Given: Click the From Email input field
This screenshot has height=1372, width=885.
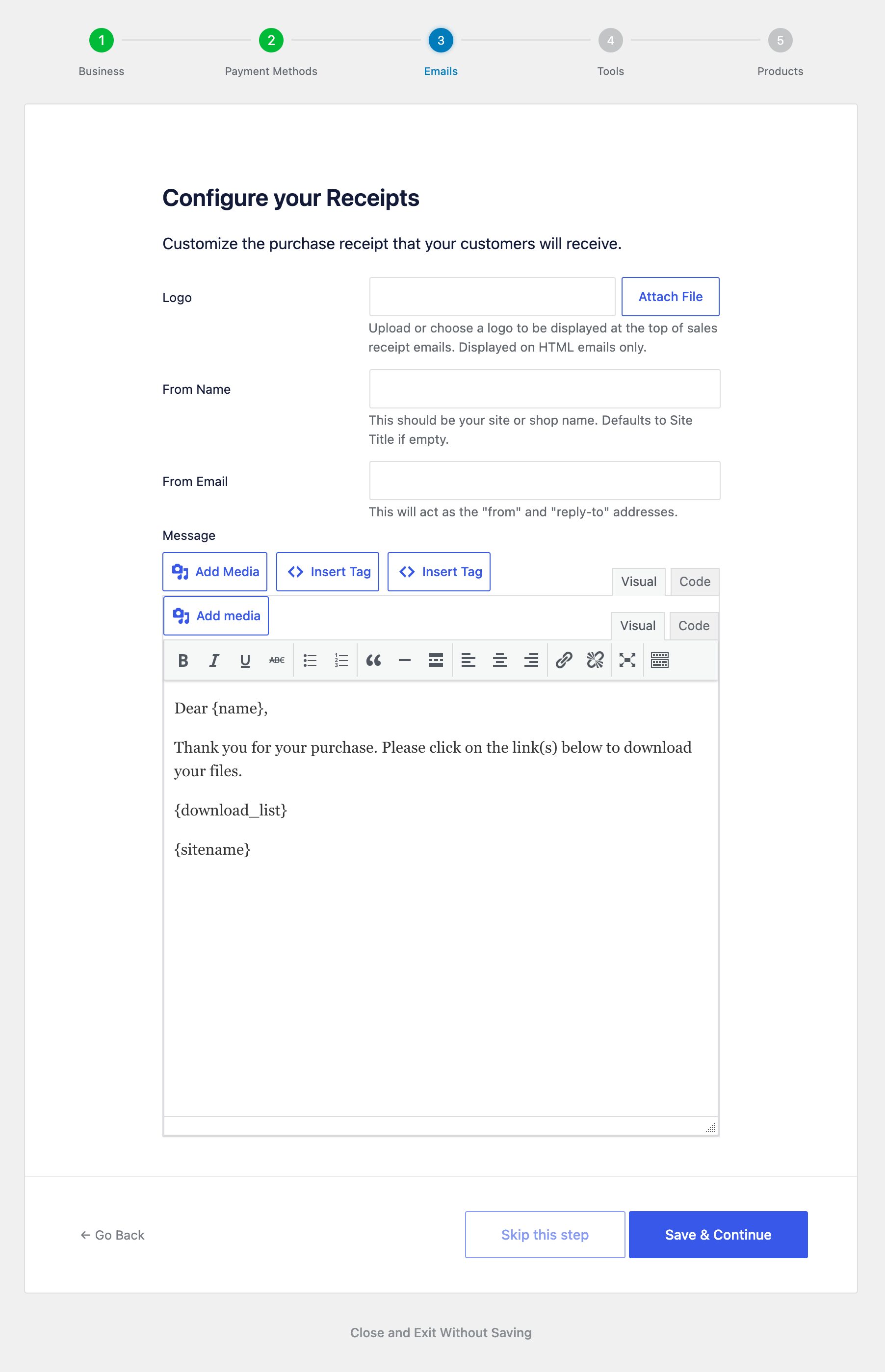Looking at the screenshot, I should pyautogui.click(x=545, y=481).
